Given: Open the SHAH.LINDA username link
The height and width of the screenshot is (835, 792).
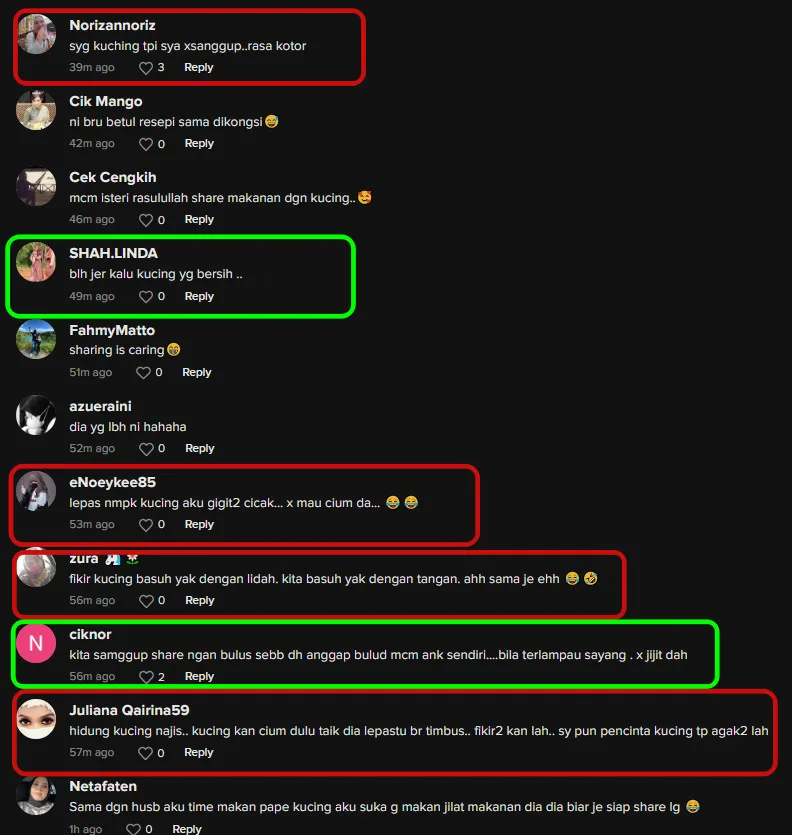Looking at the screenshot, I should click(113, 253).
